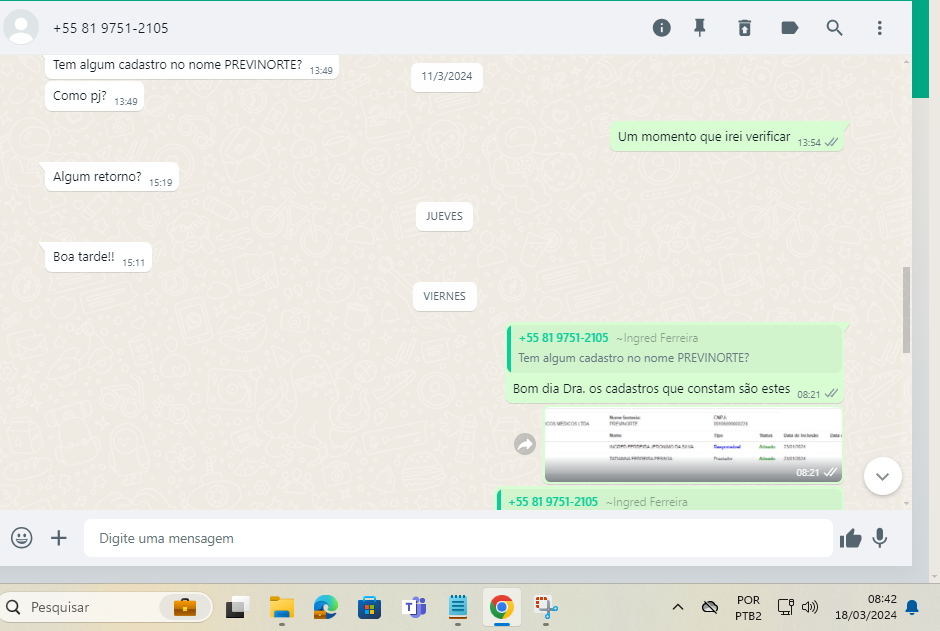Click message 'Algum retorno?'

(112, 177)
